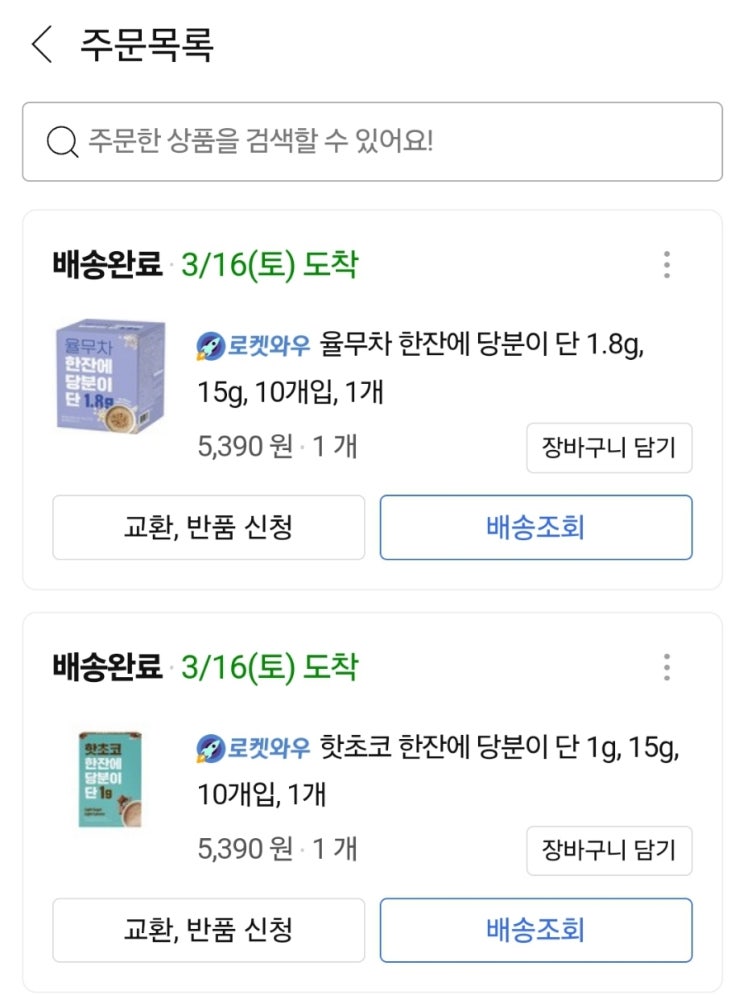The image size is (743, 995).
Task: Tap the back arrow beside 주문목록
Action: 42,44
